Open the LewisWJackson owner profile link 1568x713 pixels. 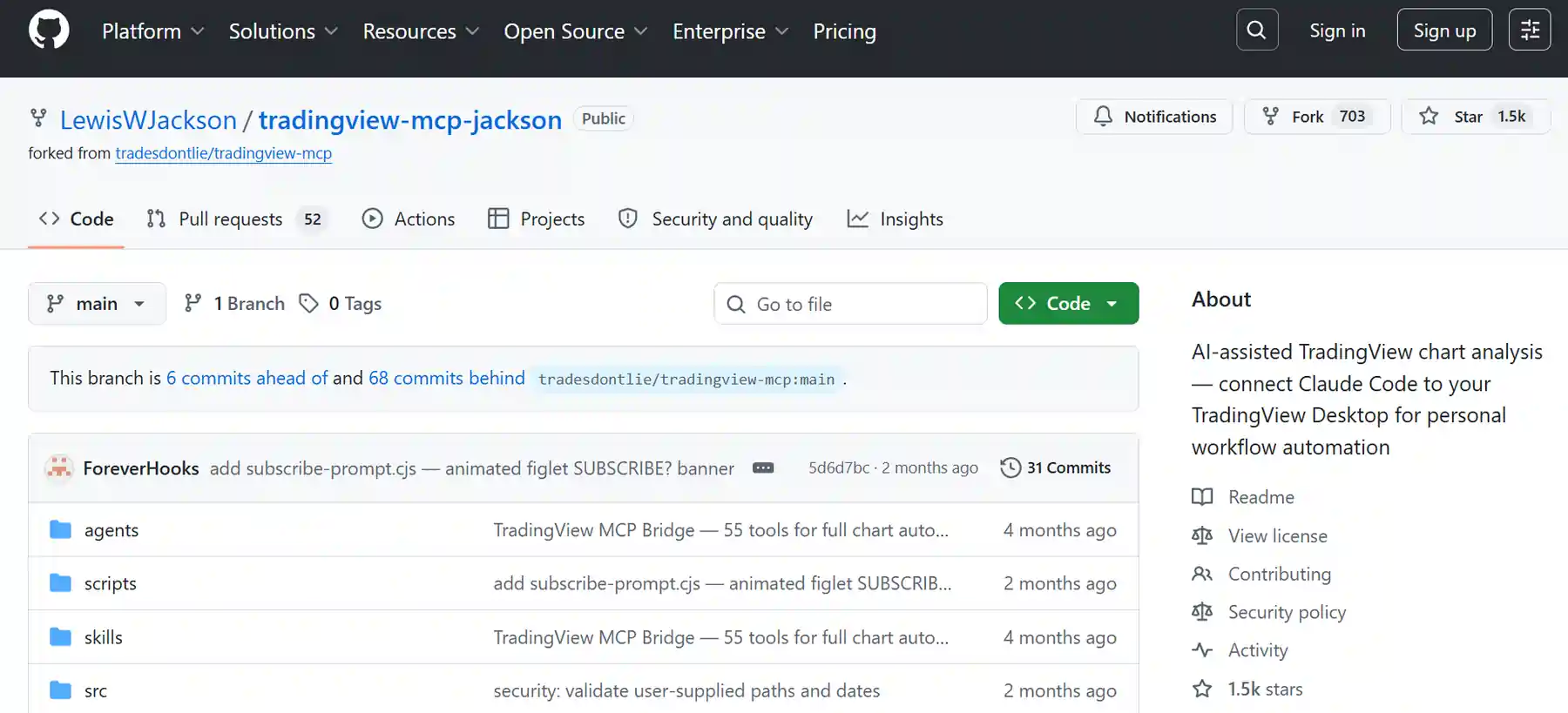pos(148,119)
